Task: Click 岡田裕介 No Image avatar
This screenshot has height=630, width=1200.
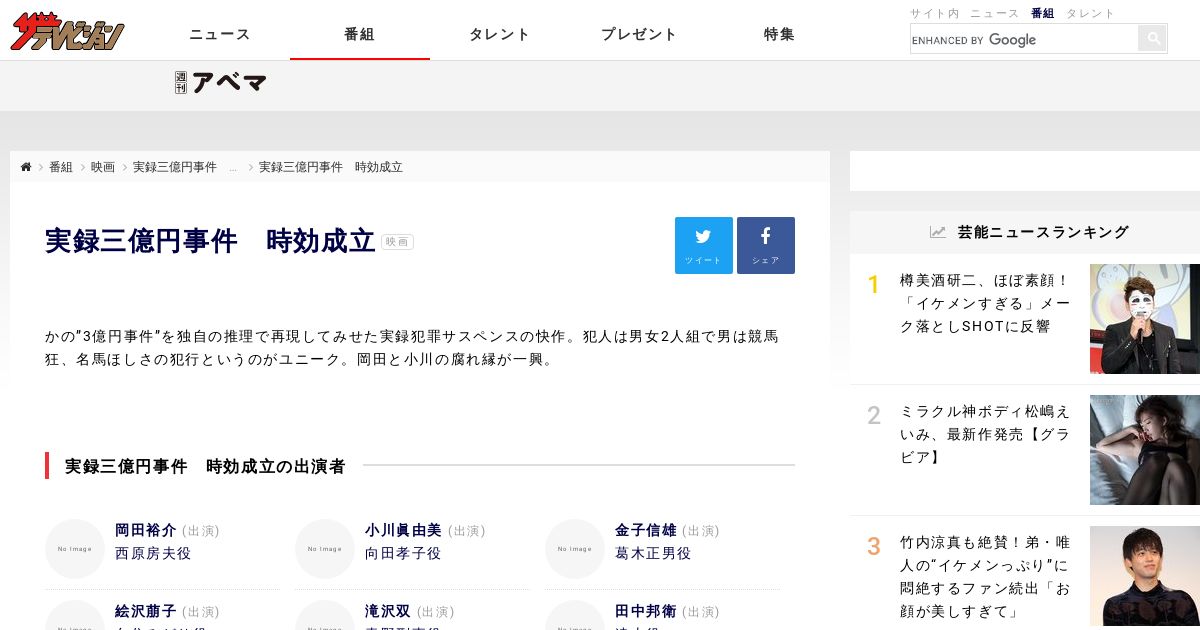Action: coord(75,548)
